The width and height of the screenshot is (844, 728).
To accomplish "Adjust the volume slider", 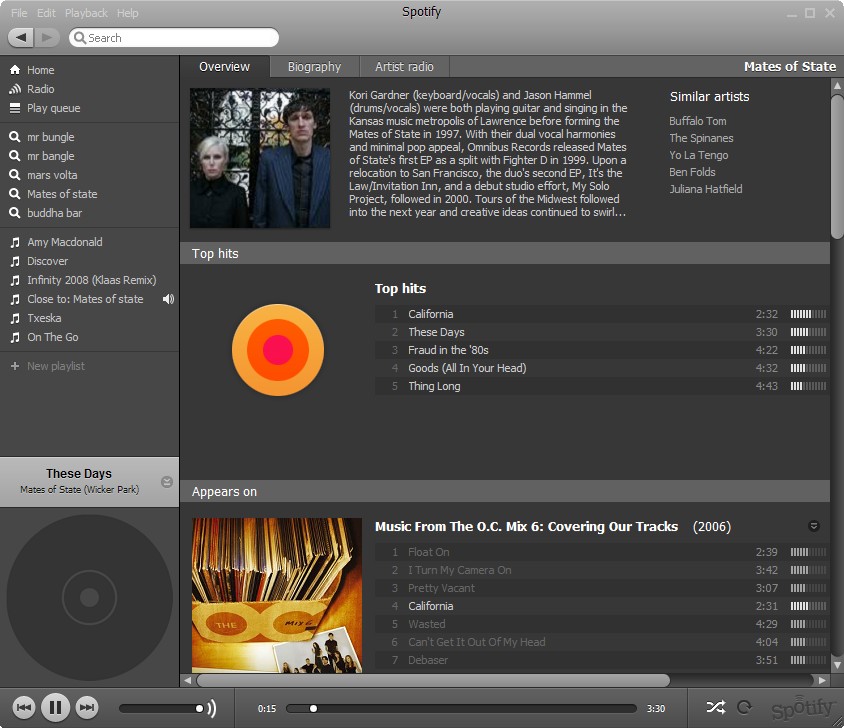I will (161, 708).
